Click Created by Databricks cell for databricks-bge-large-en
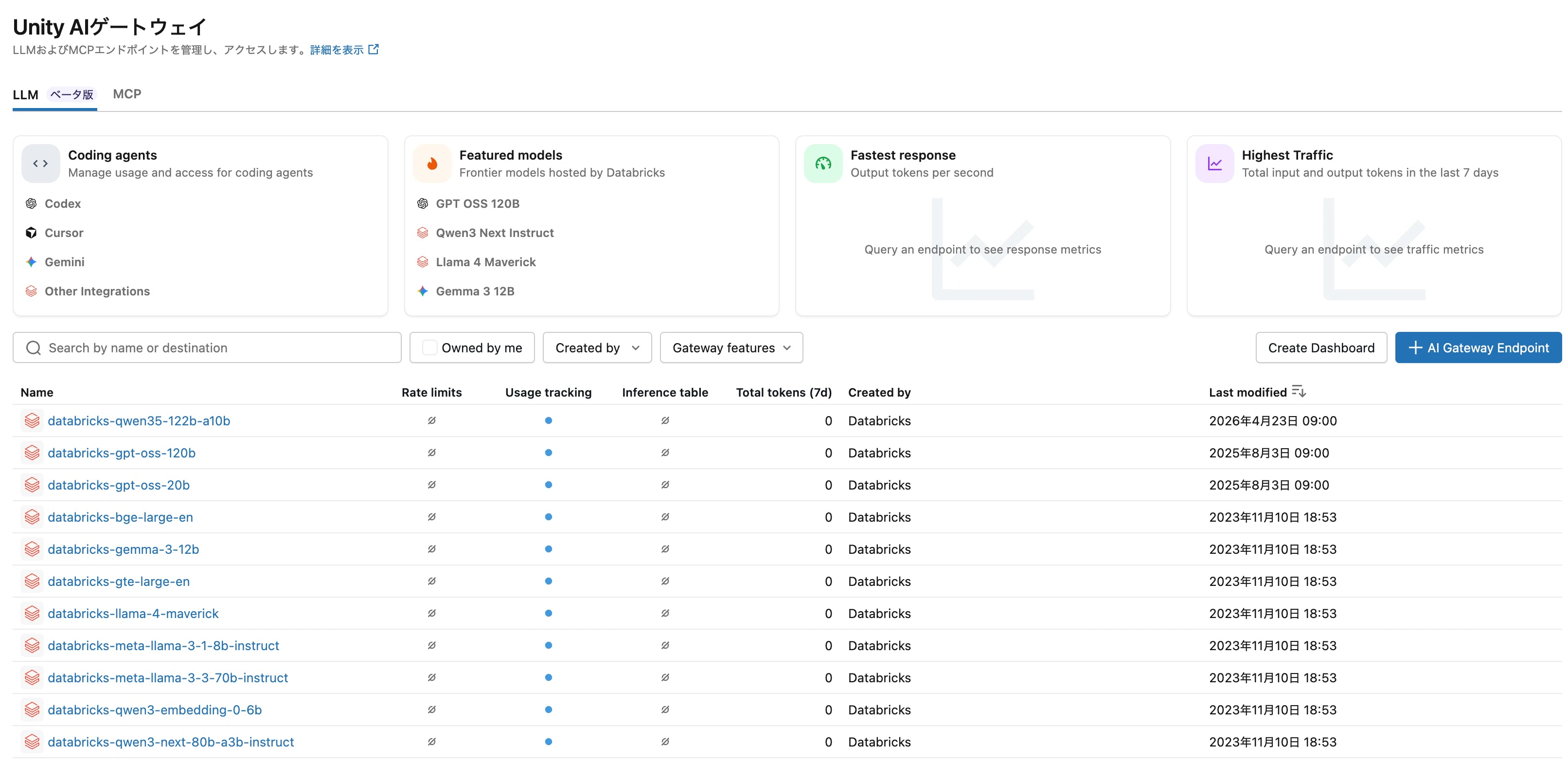1568x765 pixels. pyautogui.click(x=879, y=517)
